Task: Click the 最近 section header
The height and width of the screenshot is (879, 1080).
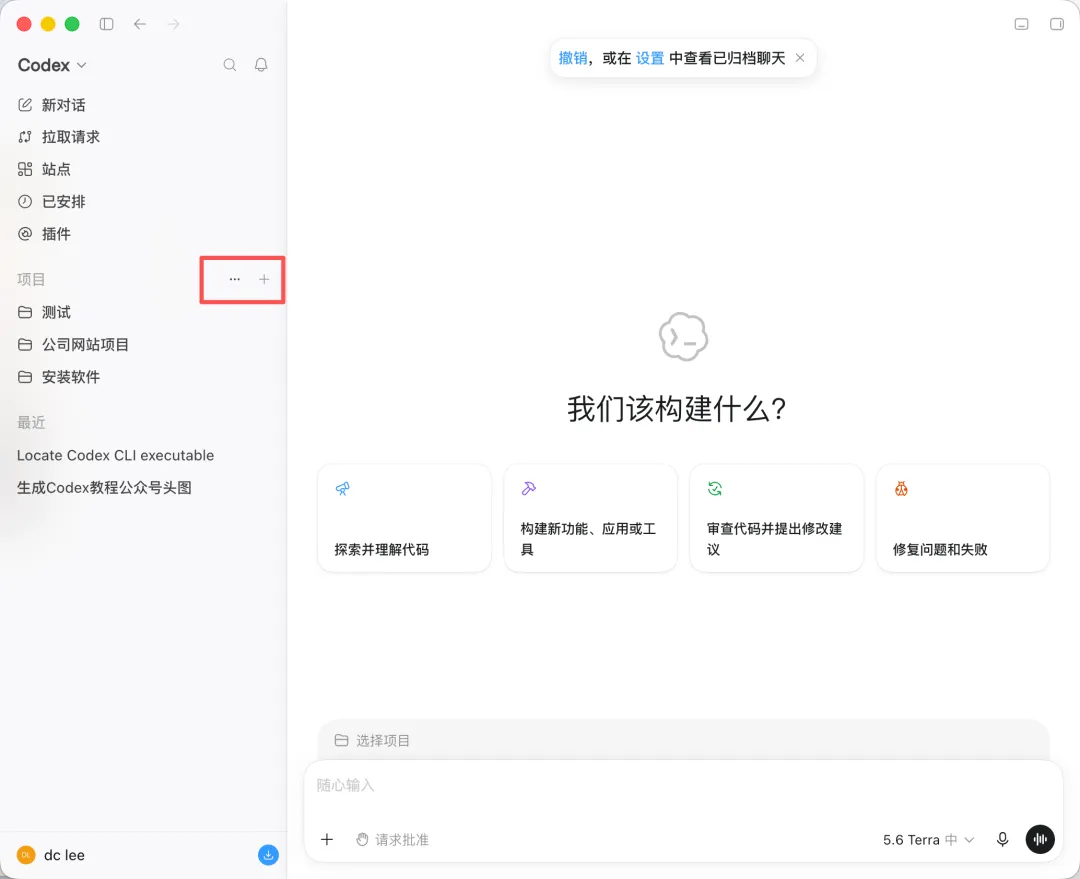Action: 31,422
